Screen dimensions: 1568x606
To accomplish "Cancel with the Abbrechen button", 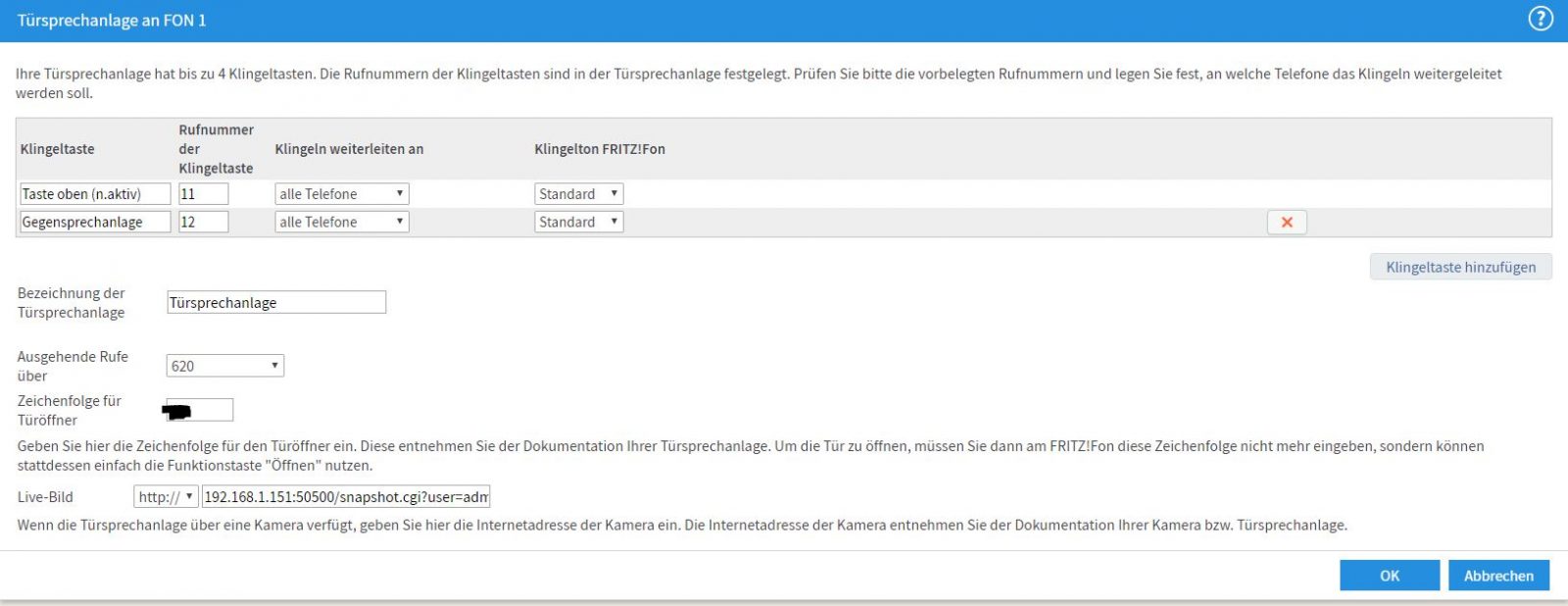I will pos(1498,576).
